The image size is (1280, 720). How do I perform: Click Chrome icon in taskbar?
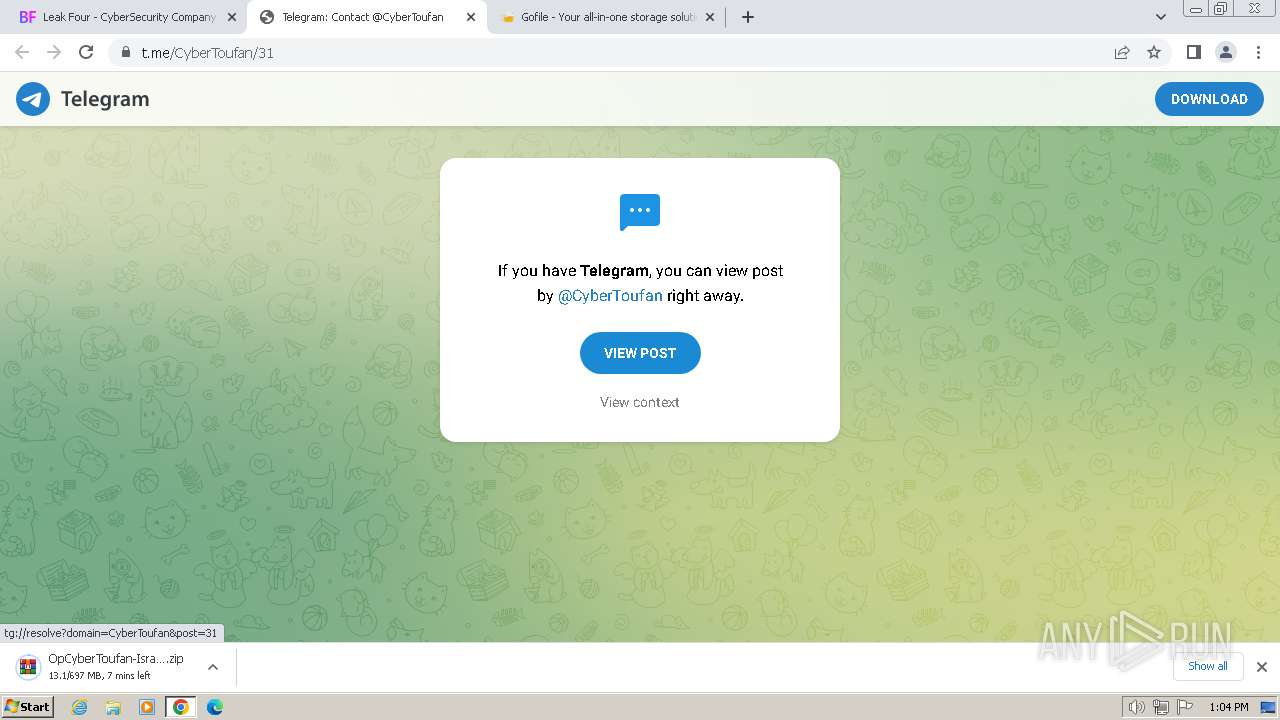pos(181,707)
